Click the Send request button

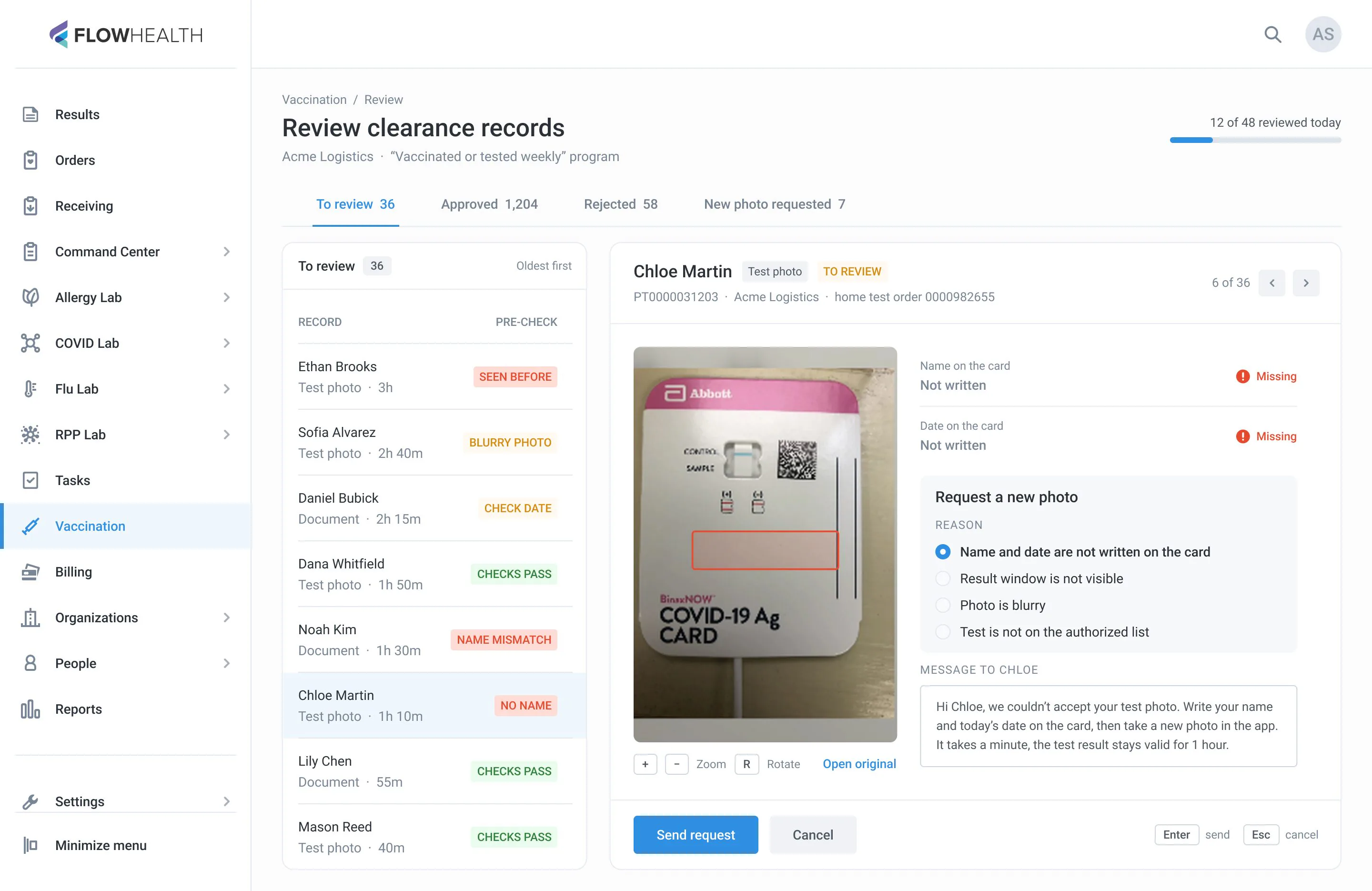pos(695,834)
